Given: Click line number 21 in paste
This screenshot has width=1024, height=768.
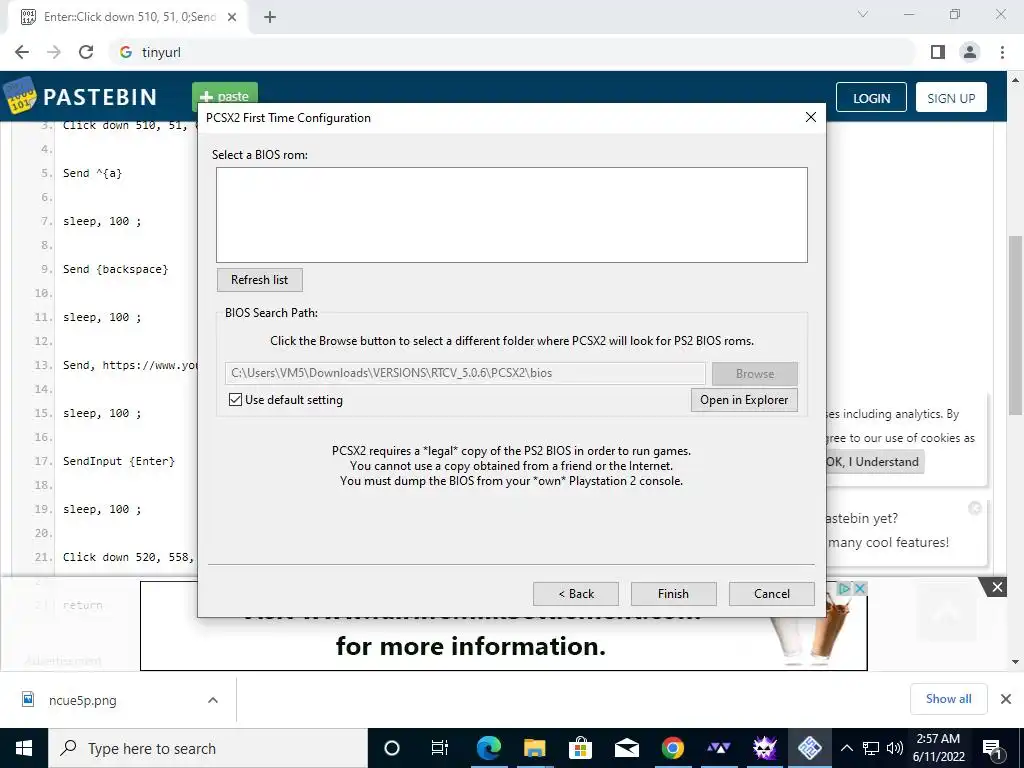Looking at the screenshot, I should (43, 557).
